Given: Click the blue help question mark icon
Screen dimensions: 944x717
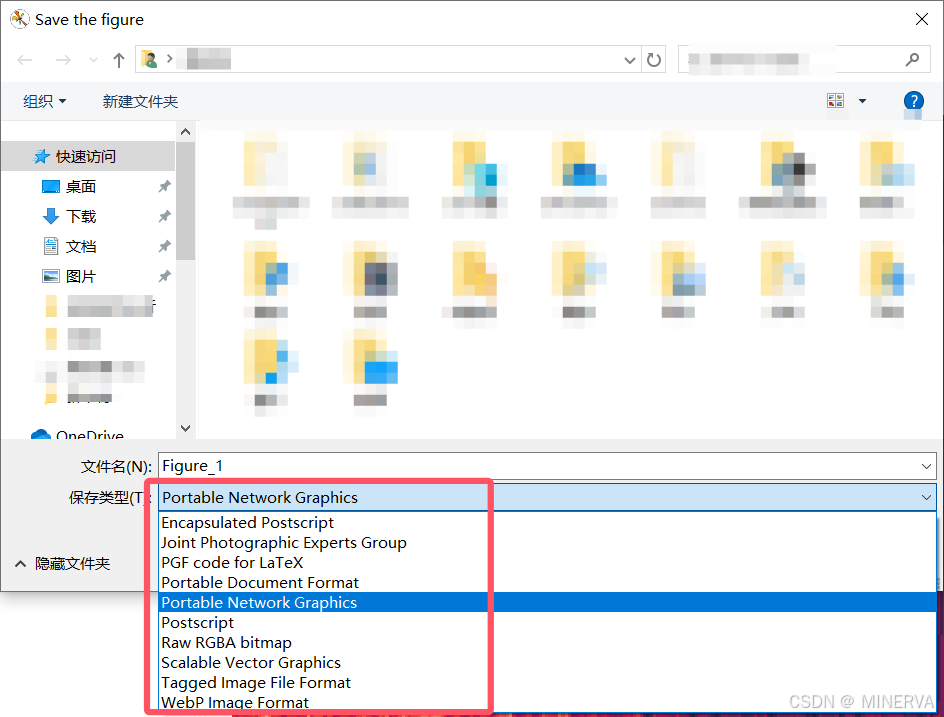Looking at the screenshot, I should coord(913,100).
